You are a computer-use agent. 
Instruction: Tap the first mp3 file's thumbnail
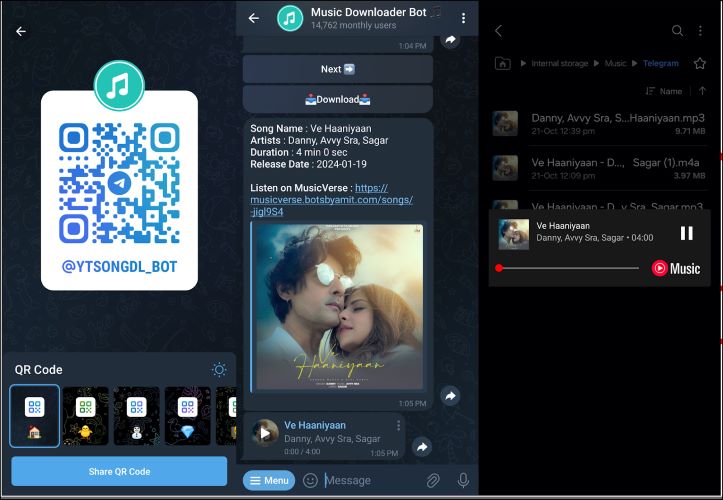tap(505, 123)
